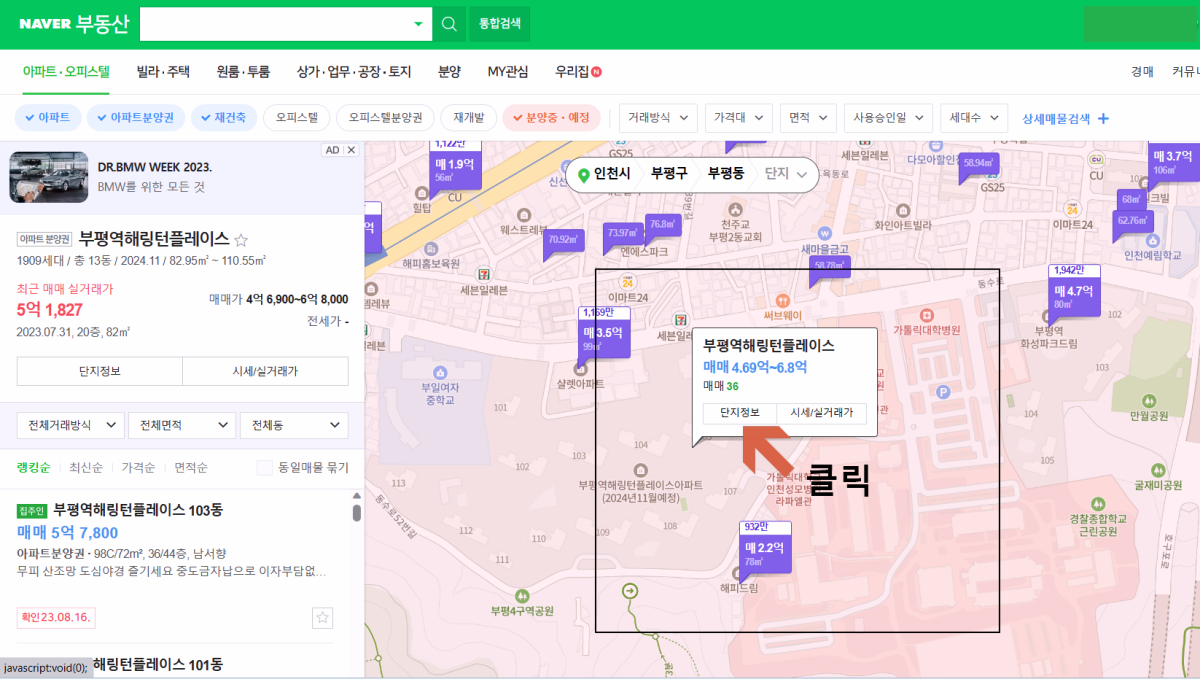The height and width of the screenshot is (679, 1200).
Task: Click 단지정보 in the map popup
Action: coord(740,413)
